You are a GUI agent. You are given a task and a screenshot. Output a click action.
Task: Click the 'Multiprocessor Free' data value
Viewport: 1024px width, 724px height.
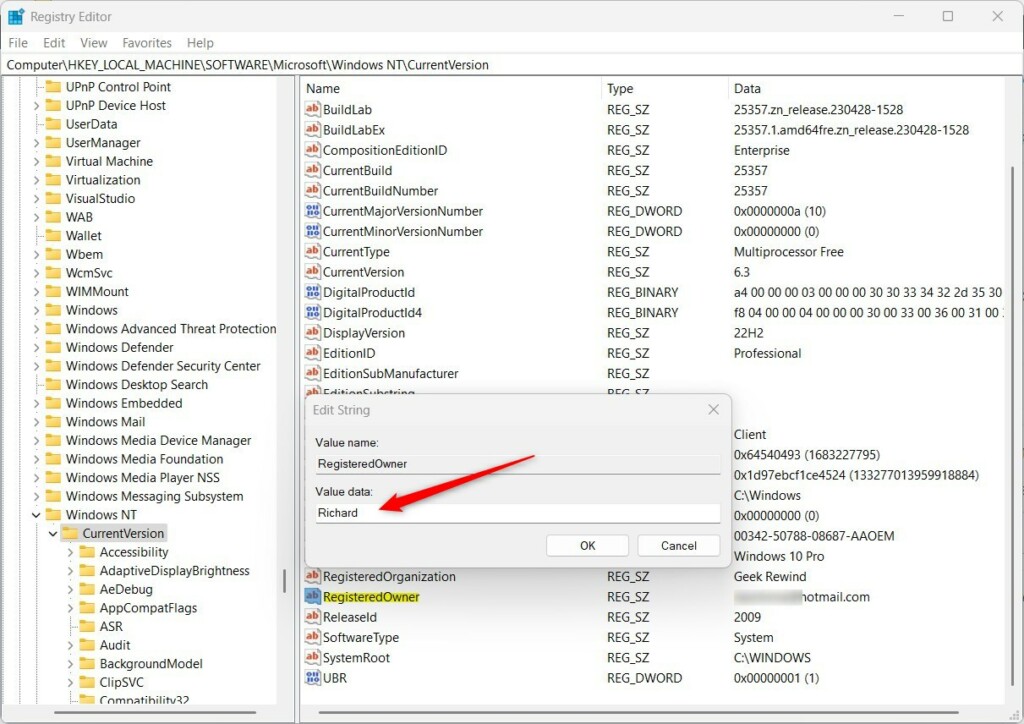(788, 251)
